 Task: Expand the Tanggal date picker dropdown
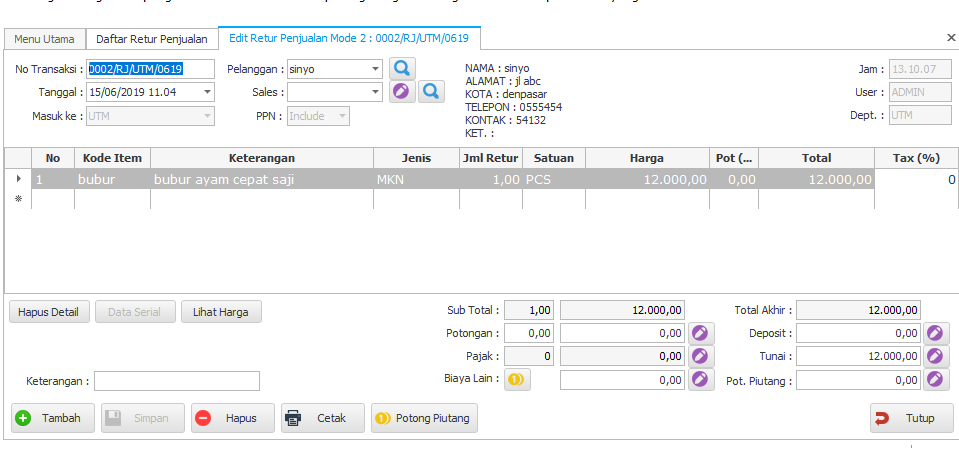click(207, 92)
